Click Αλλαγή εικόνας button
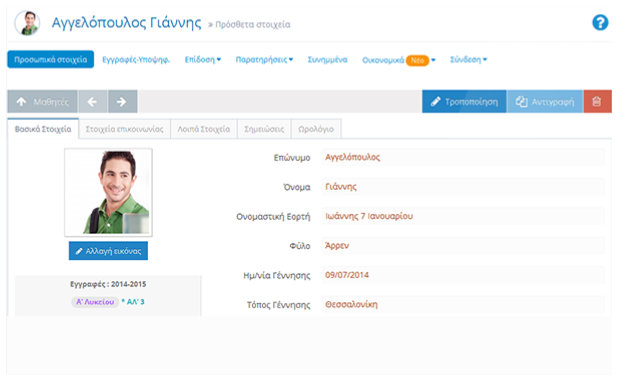The height and width of the screenshot is (381, 618). pyautogui.click(x=108, y=251)
